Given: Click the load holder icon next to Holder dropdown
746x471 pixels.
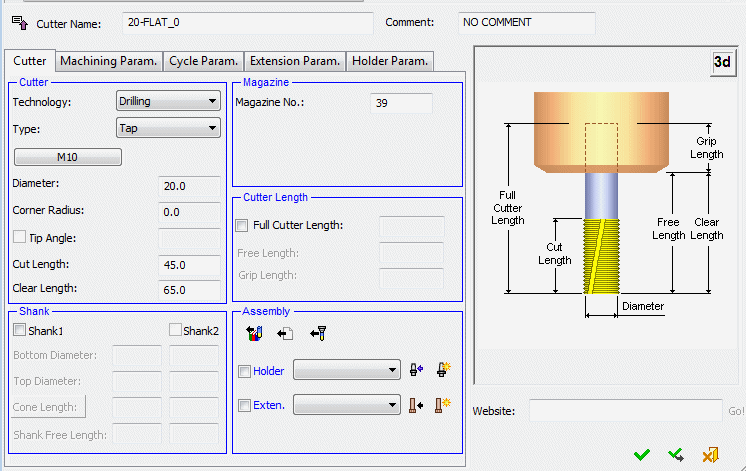Looking at the screenshot, I should pos(417,371).
